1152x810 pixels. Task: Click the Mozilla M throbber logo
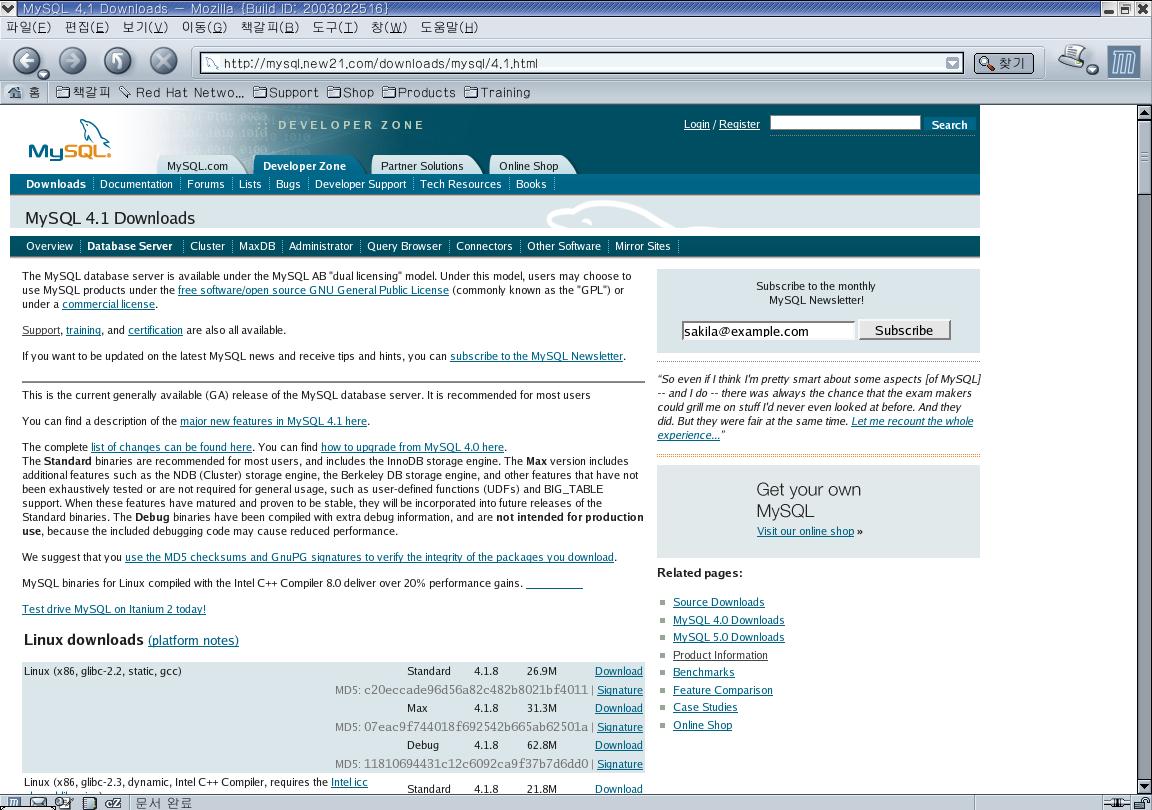click(x=1123, y=62)
